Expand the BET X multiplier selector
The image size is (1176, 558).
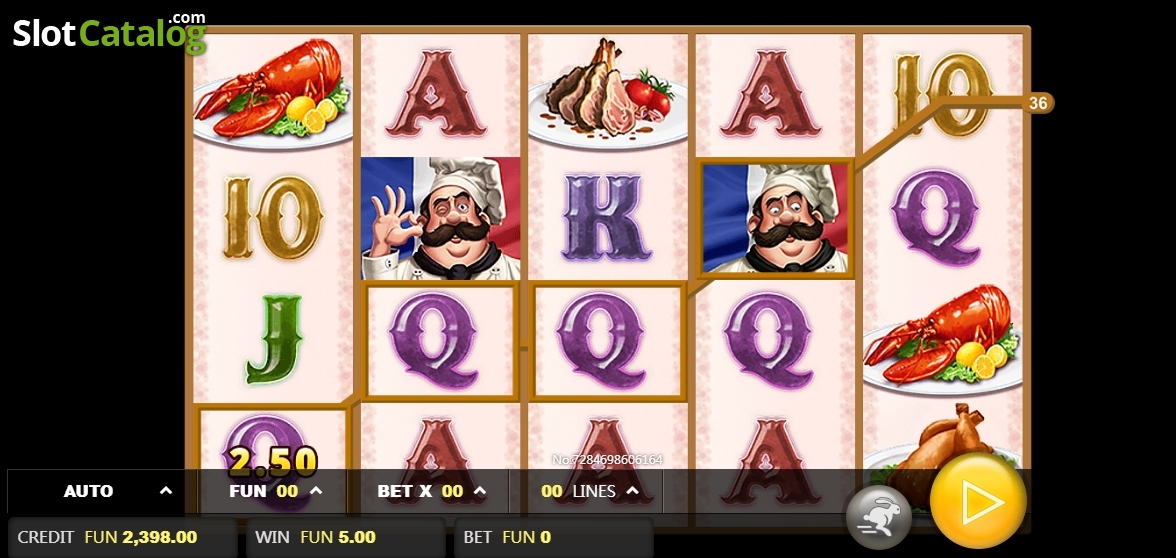(431, 491)
